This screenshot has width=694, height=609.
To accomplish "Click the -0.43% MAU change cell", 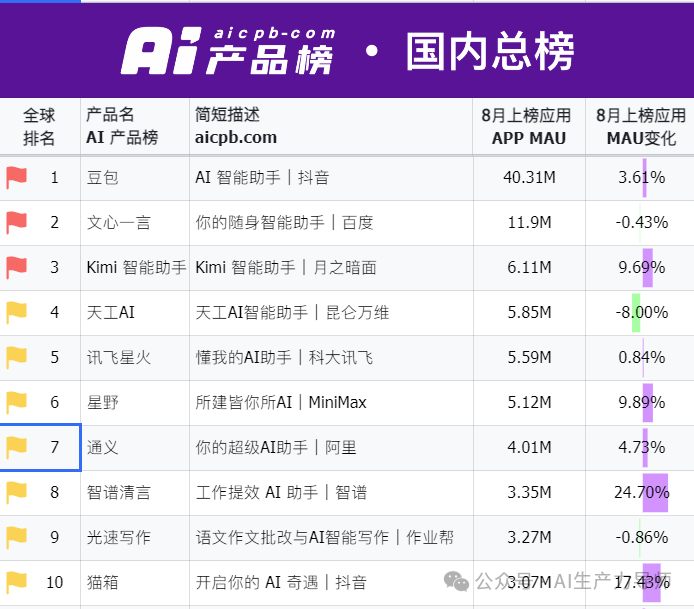I will click(640, 223).
